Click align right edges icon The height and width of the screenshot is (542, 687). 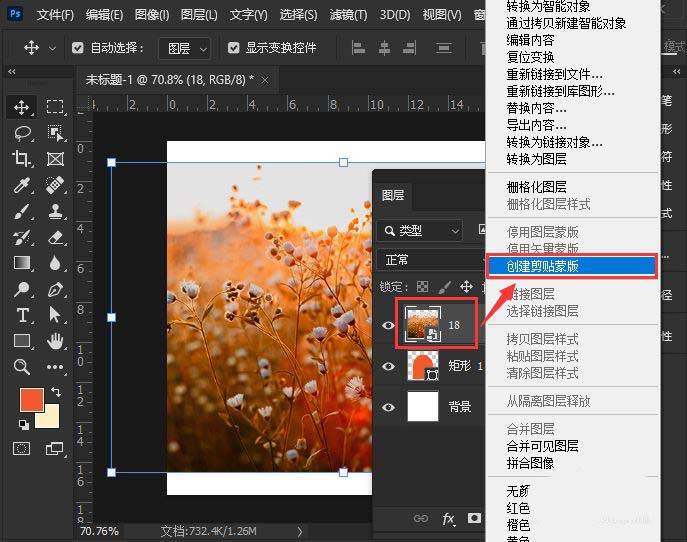click(x=409, y=48)
